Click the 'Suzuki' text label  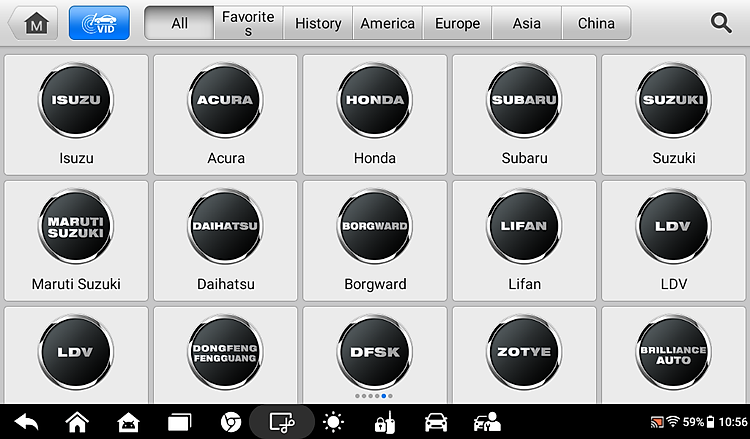point(673,158)
